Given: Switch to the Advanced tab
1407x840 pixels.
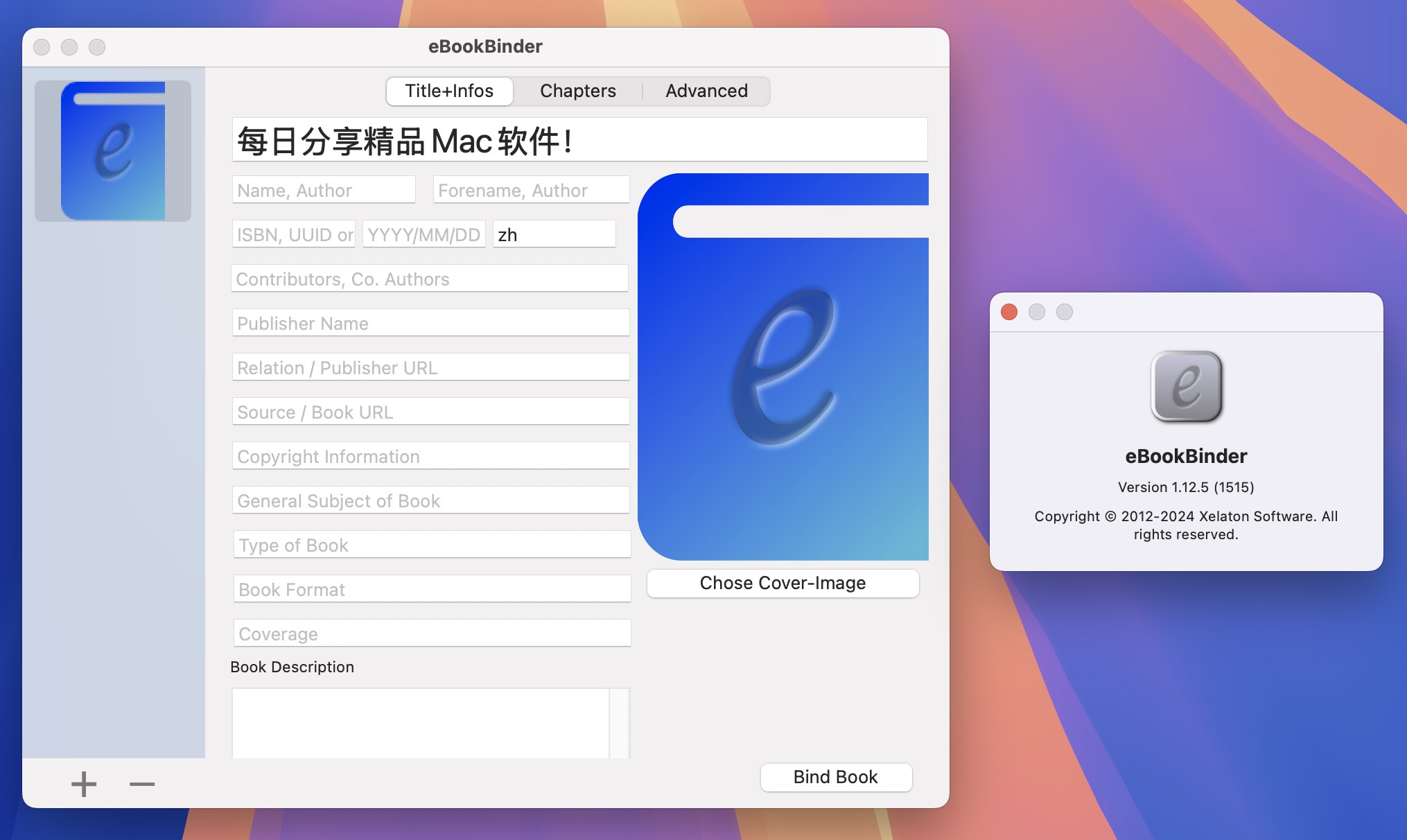Looking at the screenshot, I should tap(706, 91).
